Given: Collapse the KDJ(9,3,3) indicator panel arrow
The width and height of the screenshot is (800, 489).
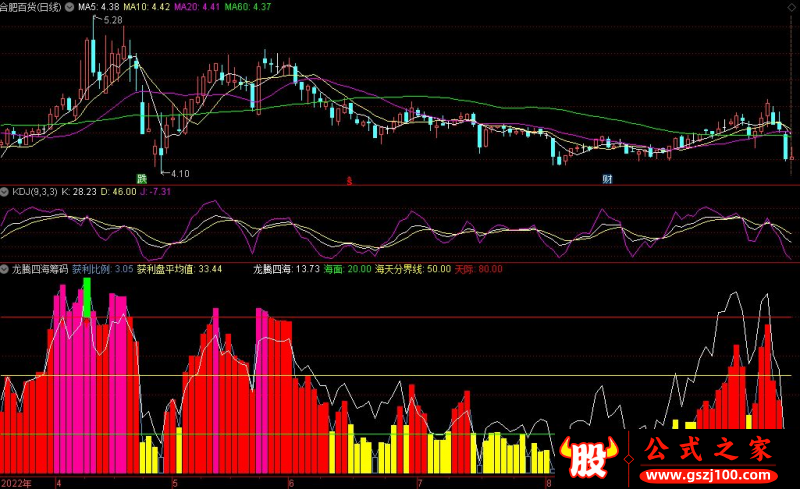Looking at the screenshot, I should (5, 191).
